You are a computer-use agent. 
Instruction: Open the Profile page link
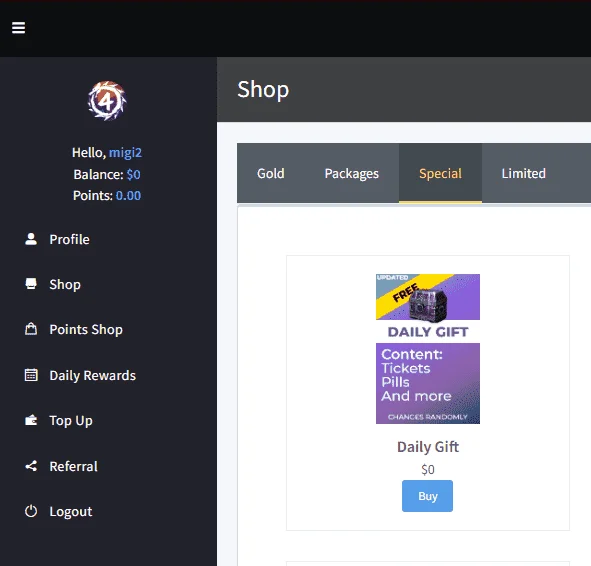(69, 239)
